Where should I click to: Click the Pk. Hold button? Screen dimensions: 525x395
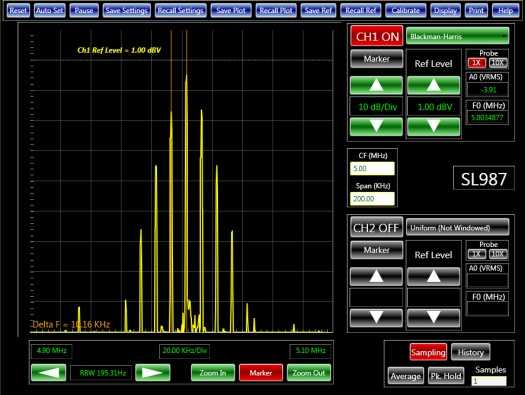pos(446,376)
